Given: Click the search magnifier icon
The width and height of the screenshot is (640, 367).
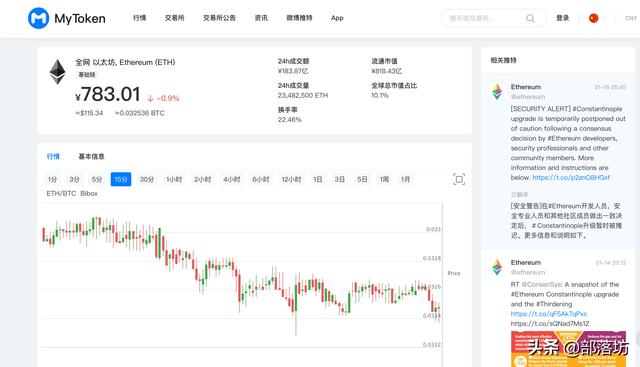Looking at the screenshot, I should tap(530, 18).
